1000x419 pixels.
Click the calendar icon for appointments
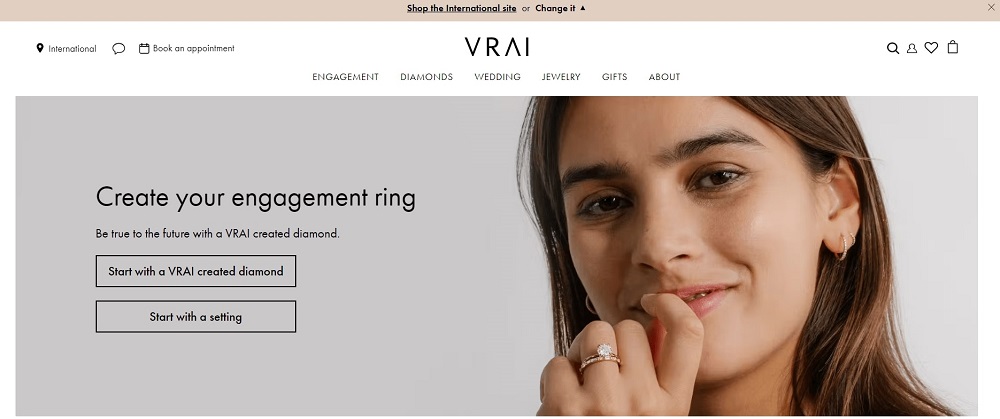[144, 48]
